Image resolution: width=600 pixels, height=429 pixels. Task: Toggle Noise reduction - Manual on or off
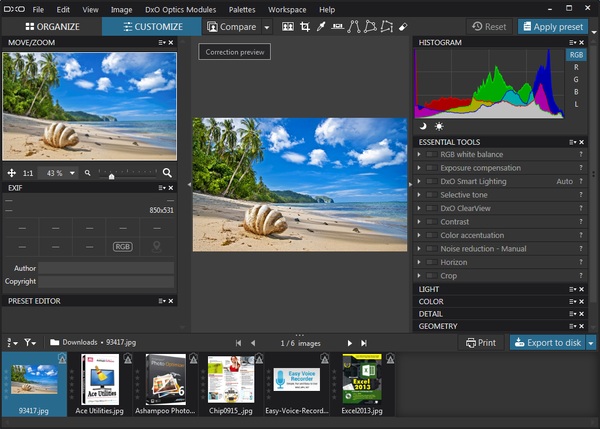pos(431,249)
